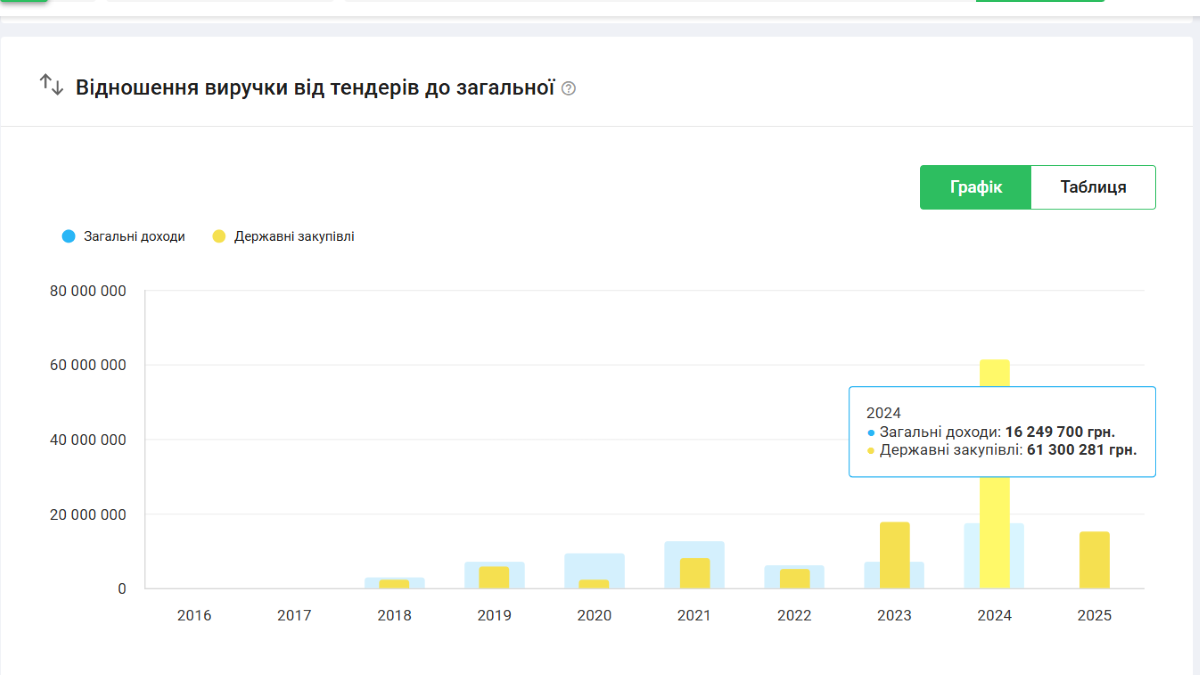This screenshot has height=675, width=1200.
Task: Switch to the Таблиця view
Action: coord(1093,187)
